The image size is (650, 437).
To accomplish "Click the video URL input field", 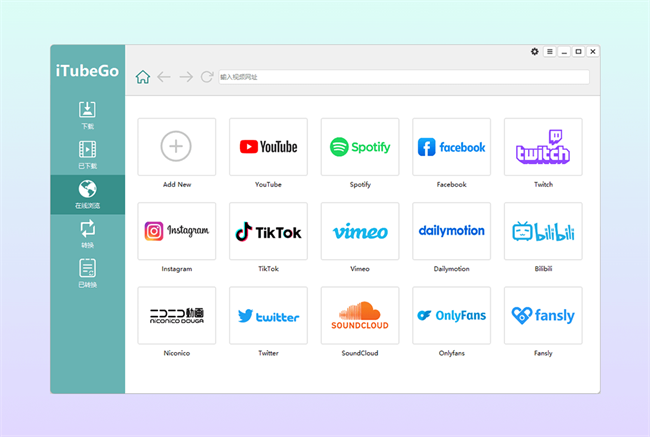I will tap(404, 77).
